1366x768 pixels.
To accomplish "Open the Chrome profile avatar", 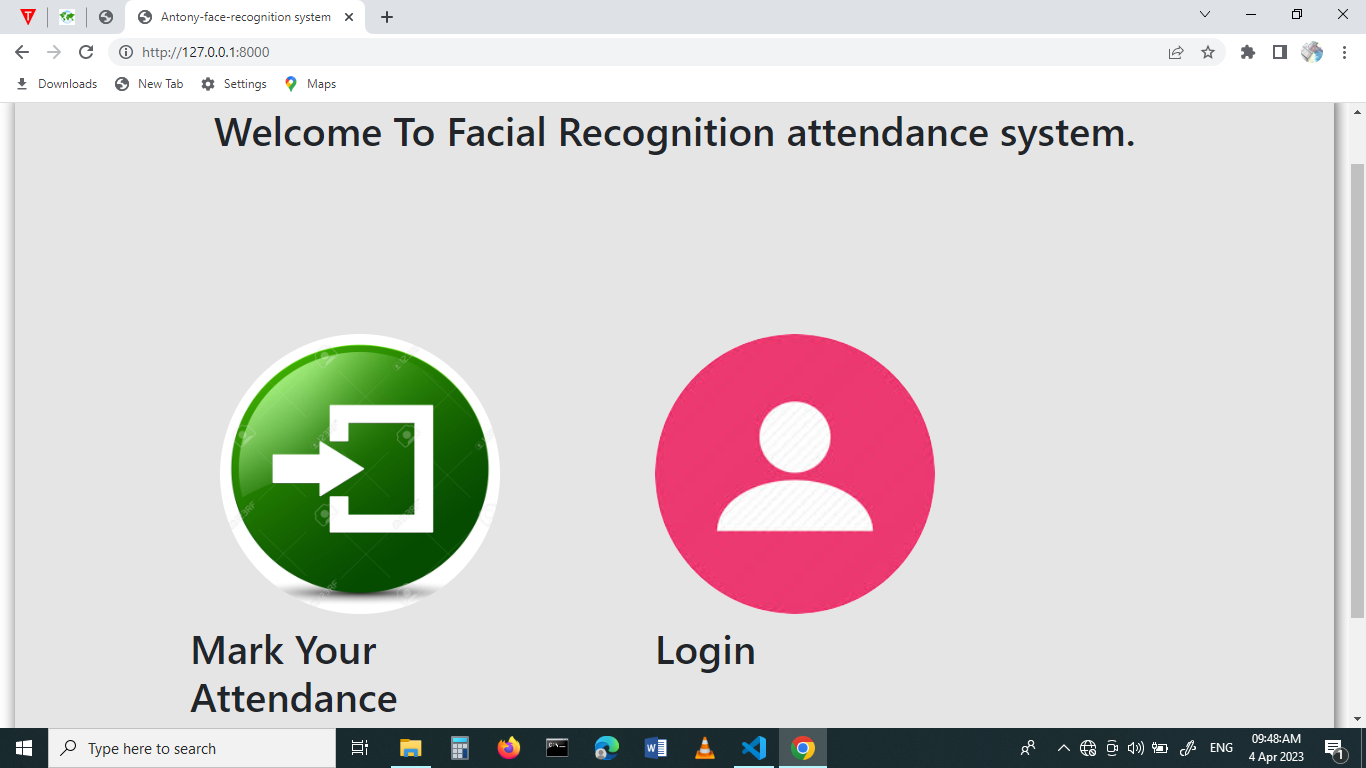I will coord(1311,52).
